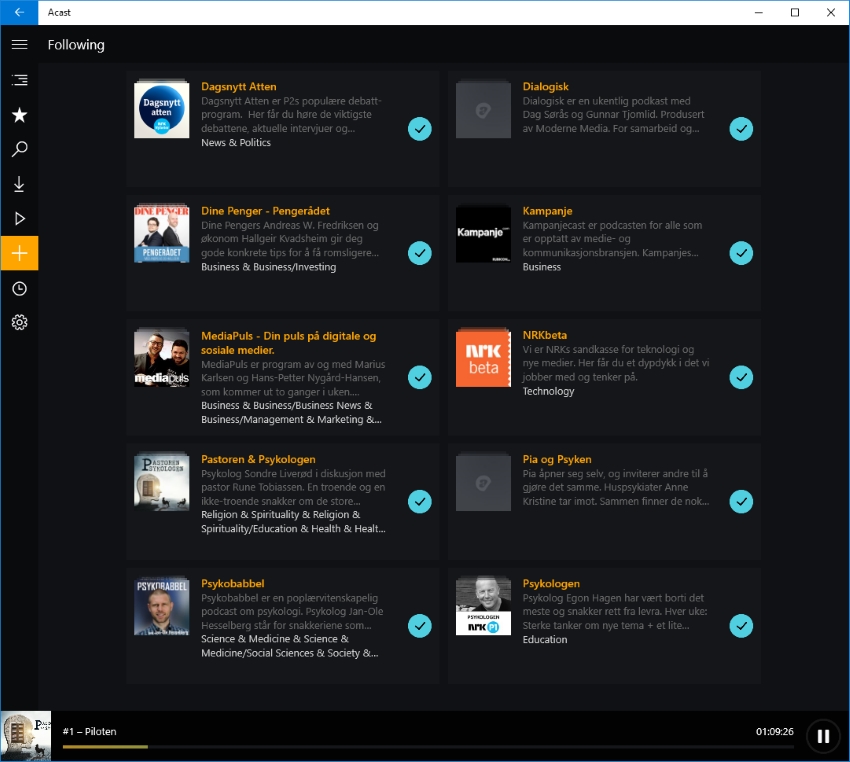Screen dimensions: 850x762
Task: Open the Pia og Psyken title
Action: click(x=557, y=459)
